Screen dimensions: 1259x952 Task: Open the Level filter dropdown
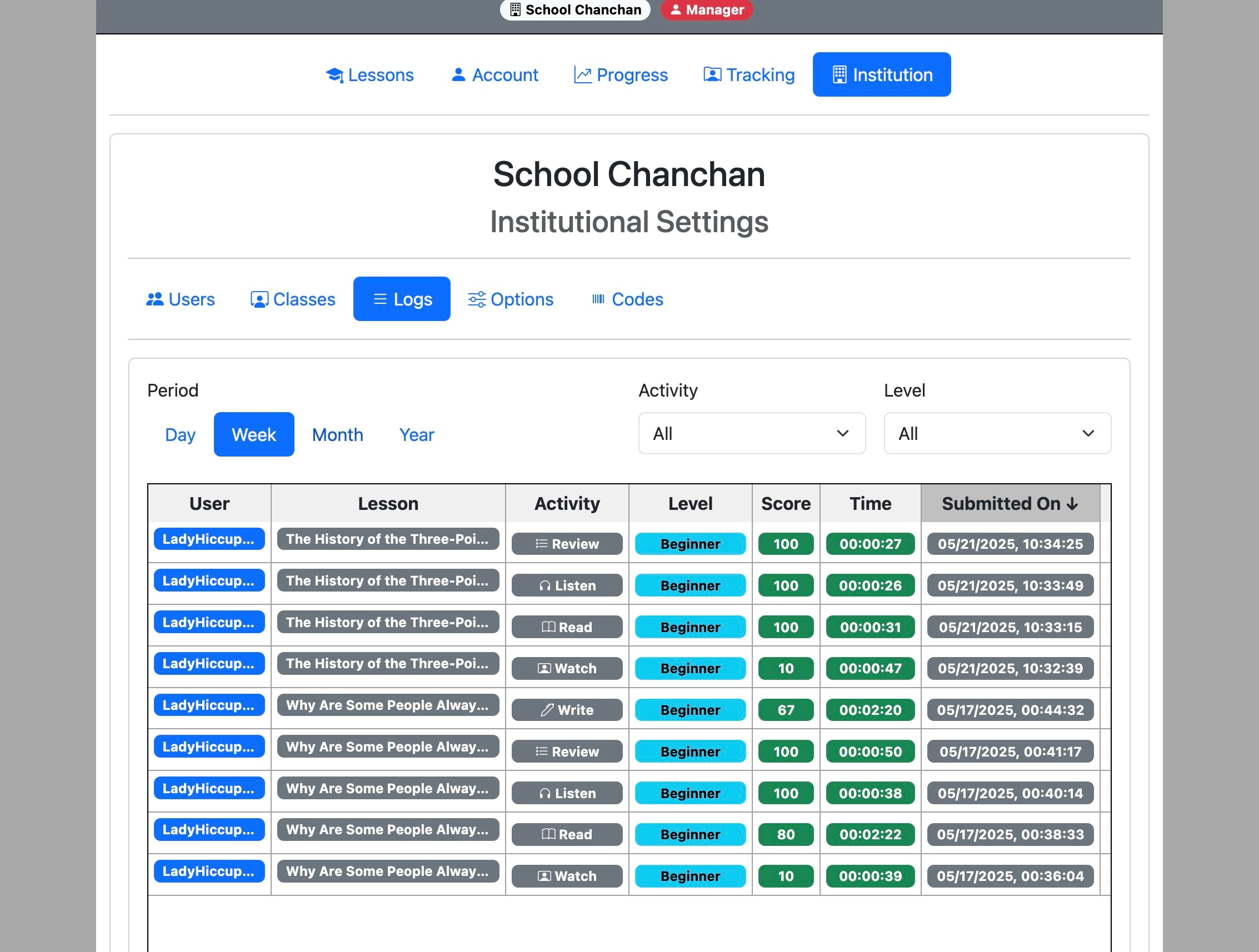997,434
